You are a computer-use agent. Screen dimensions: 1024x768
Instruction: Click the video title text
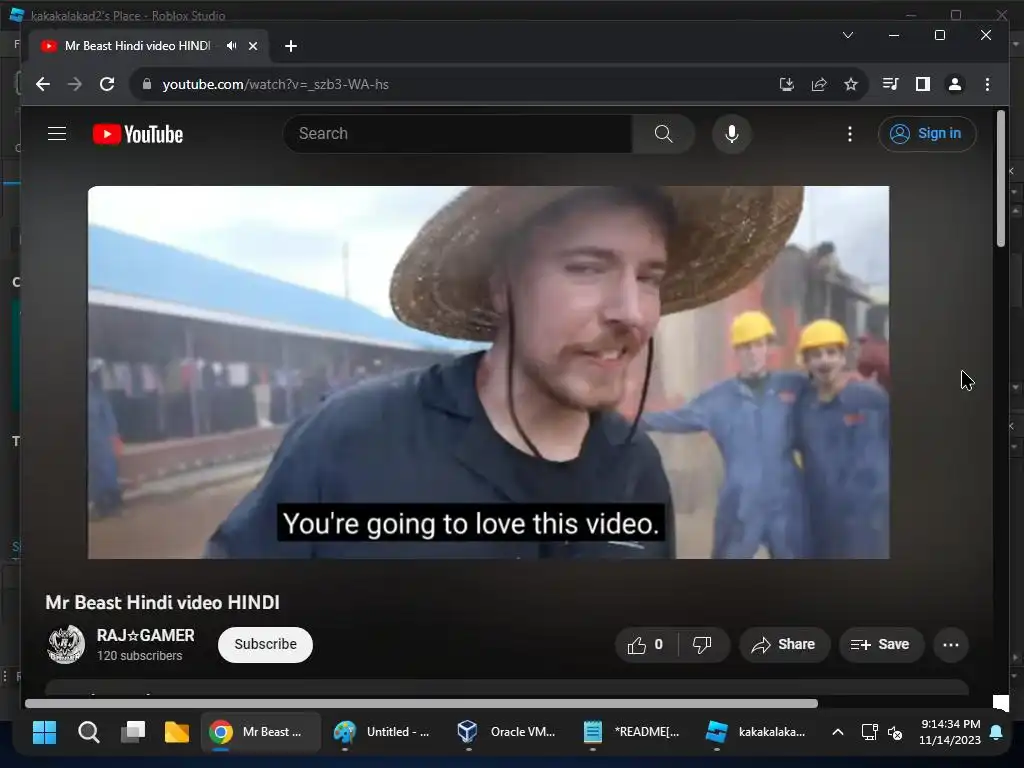click(x=163, y=602)
